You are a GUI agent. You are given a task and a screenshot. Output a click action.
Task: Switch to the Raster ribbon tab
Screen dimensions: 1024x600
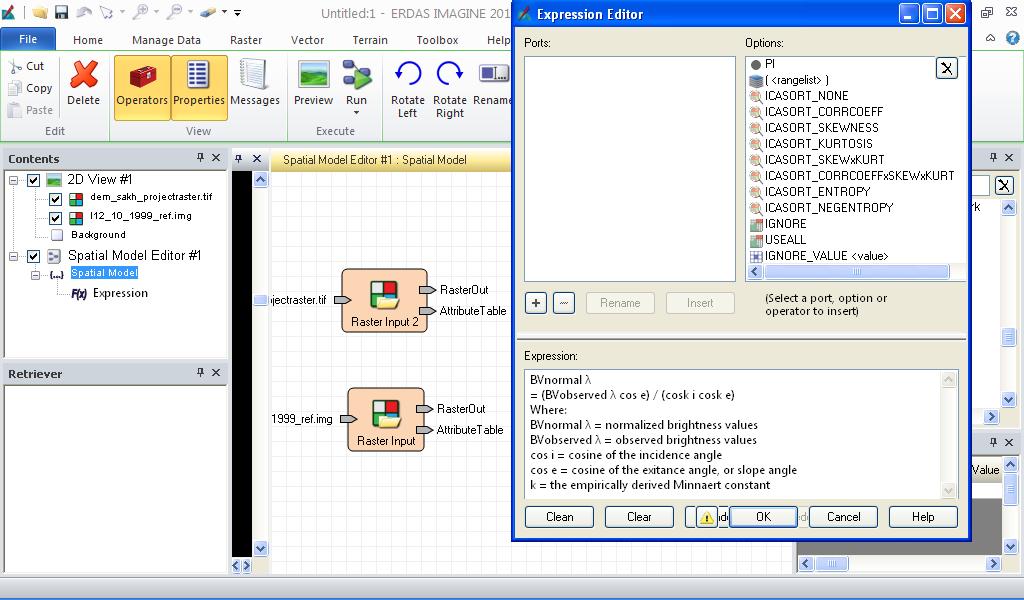246,40
